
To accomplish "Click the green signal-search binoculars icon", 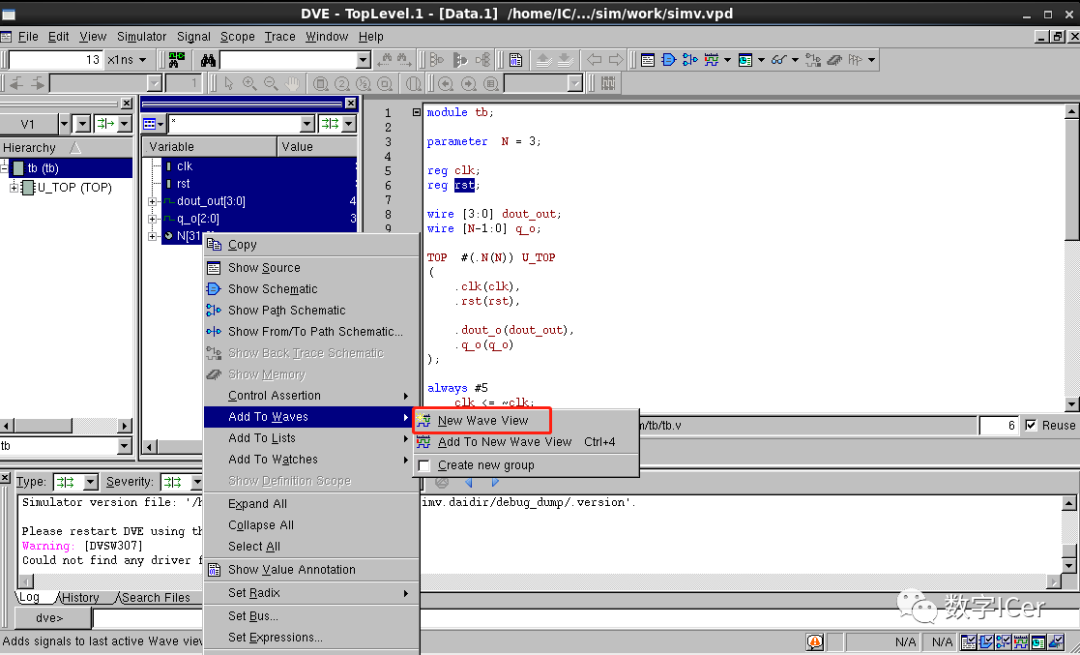I will (176, 60).
